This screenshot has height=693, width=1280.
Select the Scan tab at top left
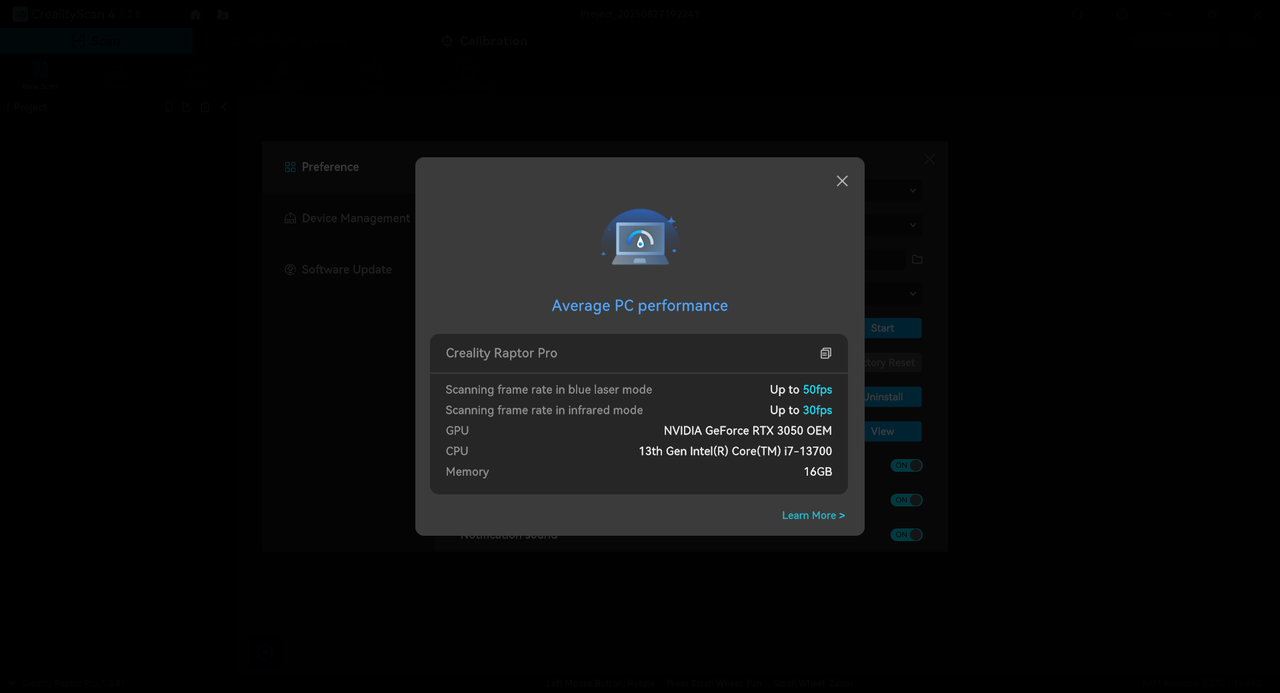pyautogui.click(x=96, y=41)
